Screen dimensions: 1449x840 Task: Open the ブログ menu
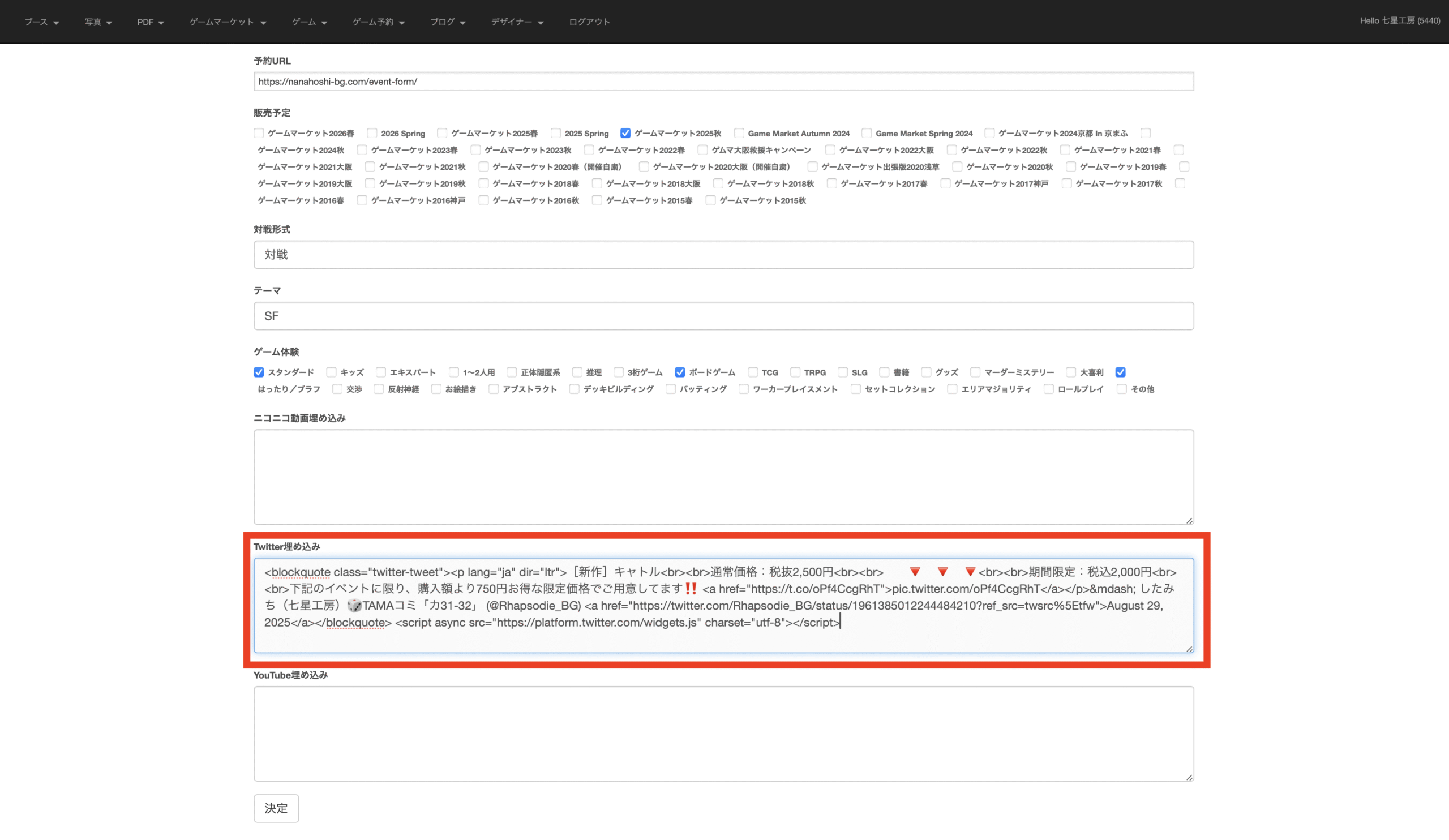pyautogui.click(x=447, y=22)
